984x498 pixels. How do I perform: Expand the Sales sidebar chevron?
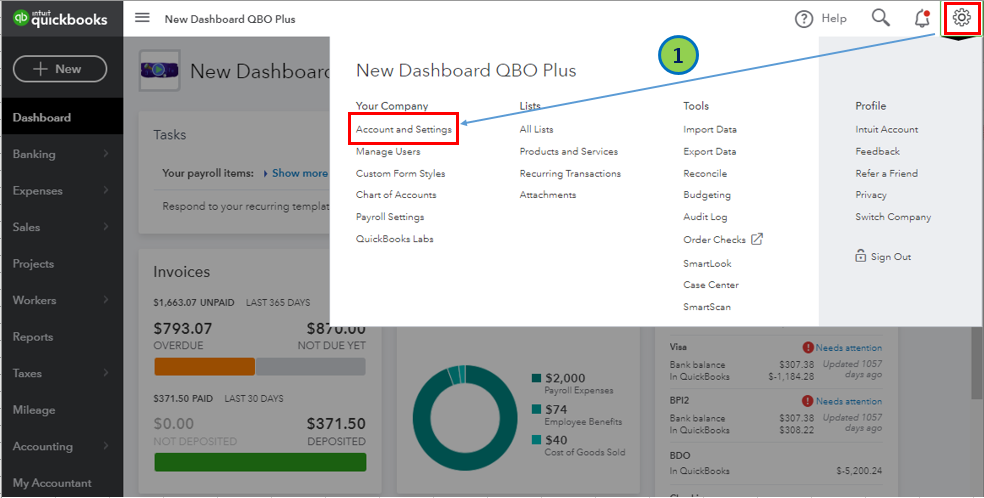pos(105,226)
